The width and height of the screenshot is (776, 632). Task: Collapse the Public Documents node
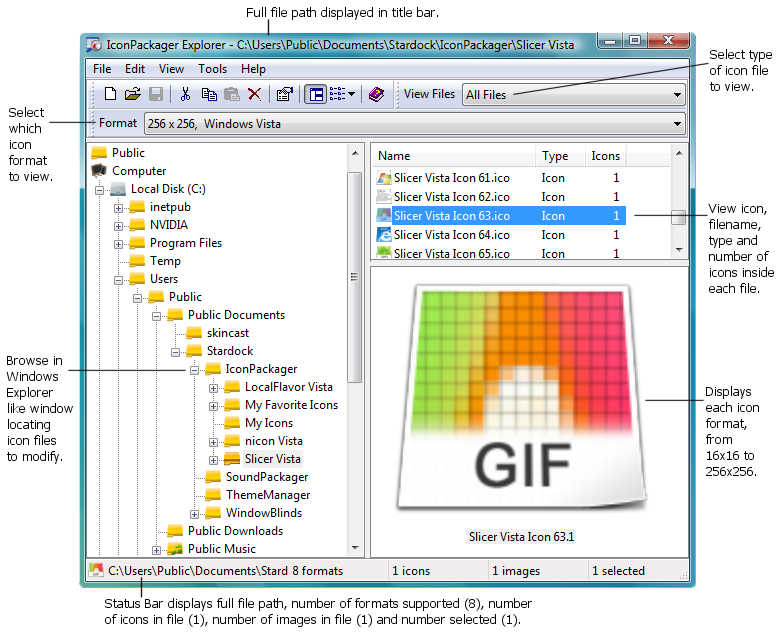[156, 316]
